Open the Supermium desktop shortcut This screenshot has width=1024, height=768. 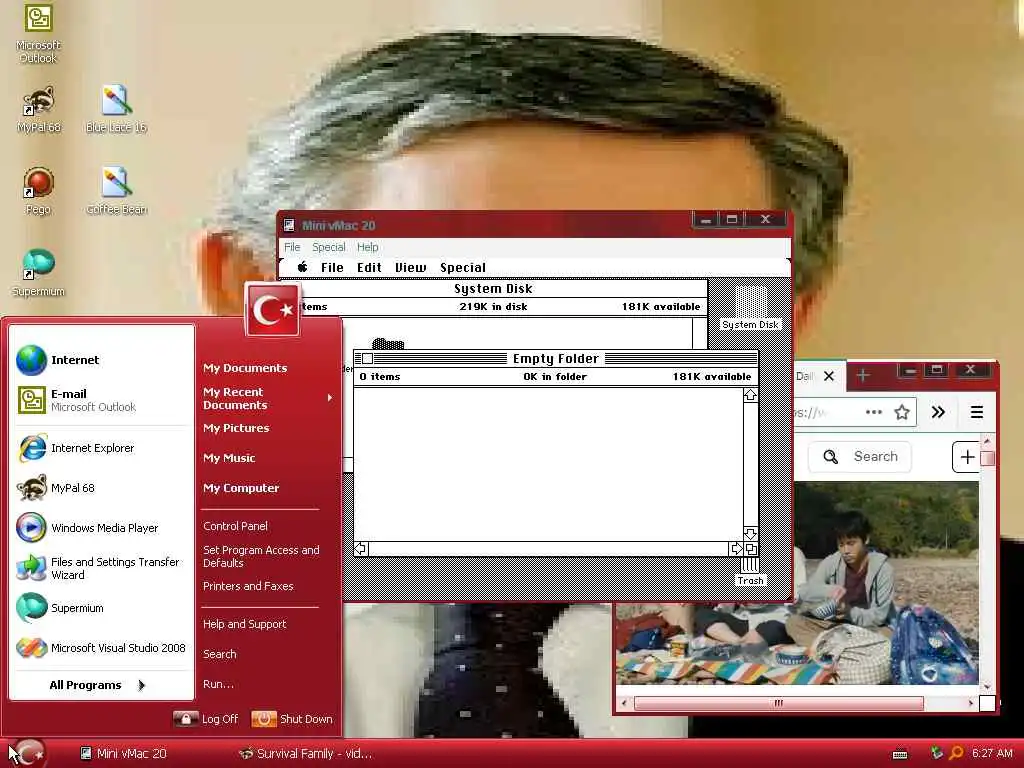[x=38, y=272]
